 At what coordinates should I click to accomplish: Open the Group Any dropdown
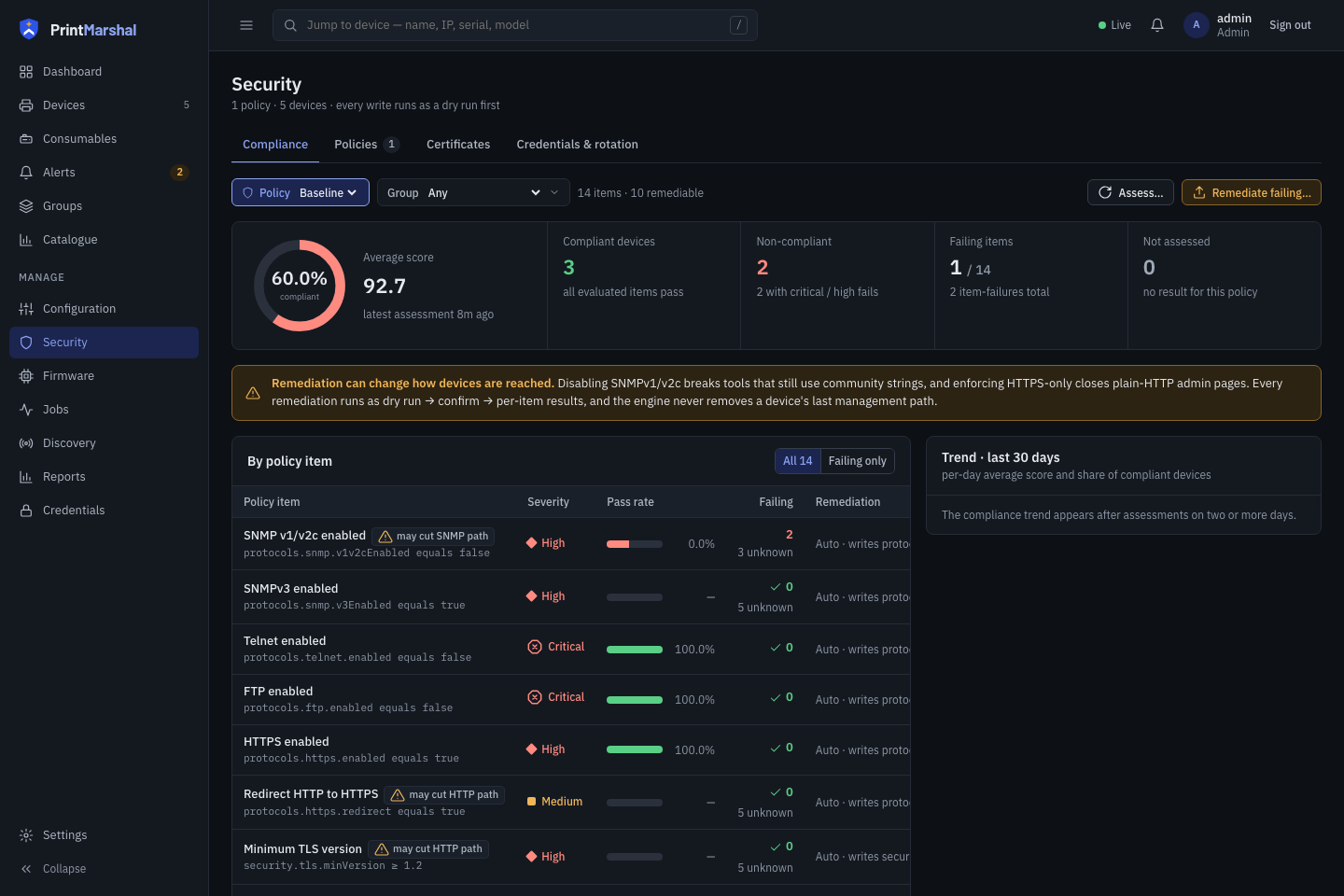coord(473,193)
